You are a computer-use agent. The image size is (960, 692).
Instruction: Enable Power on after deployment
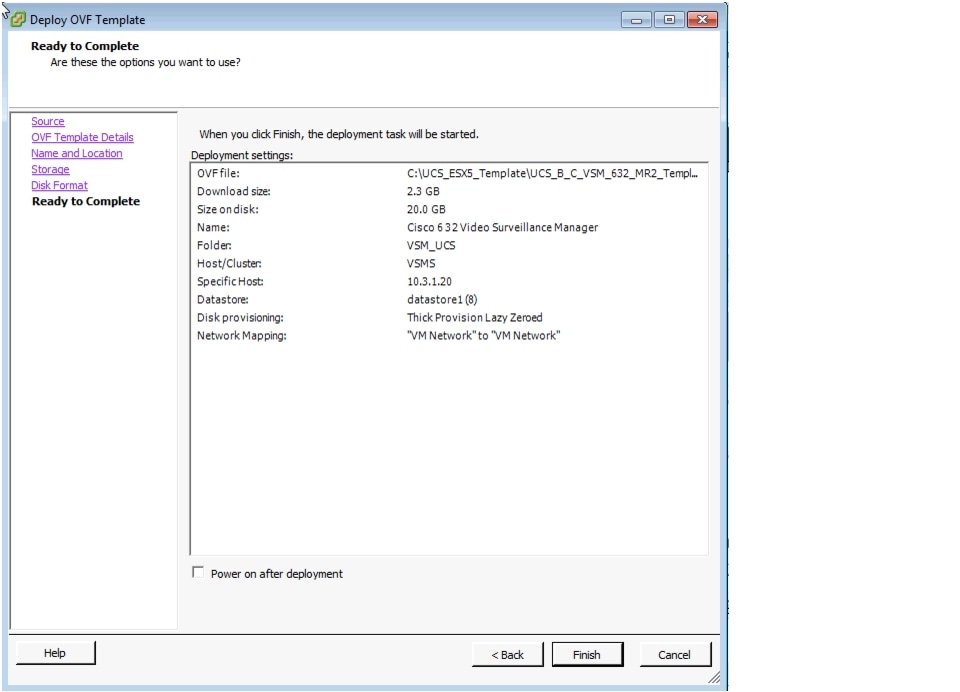click(199, 573)
